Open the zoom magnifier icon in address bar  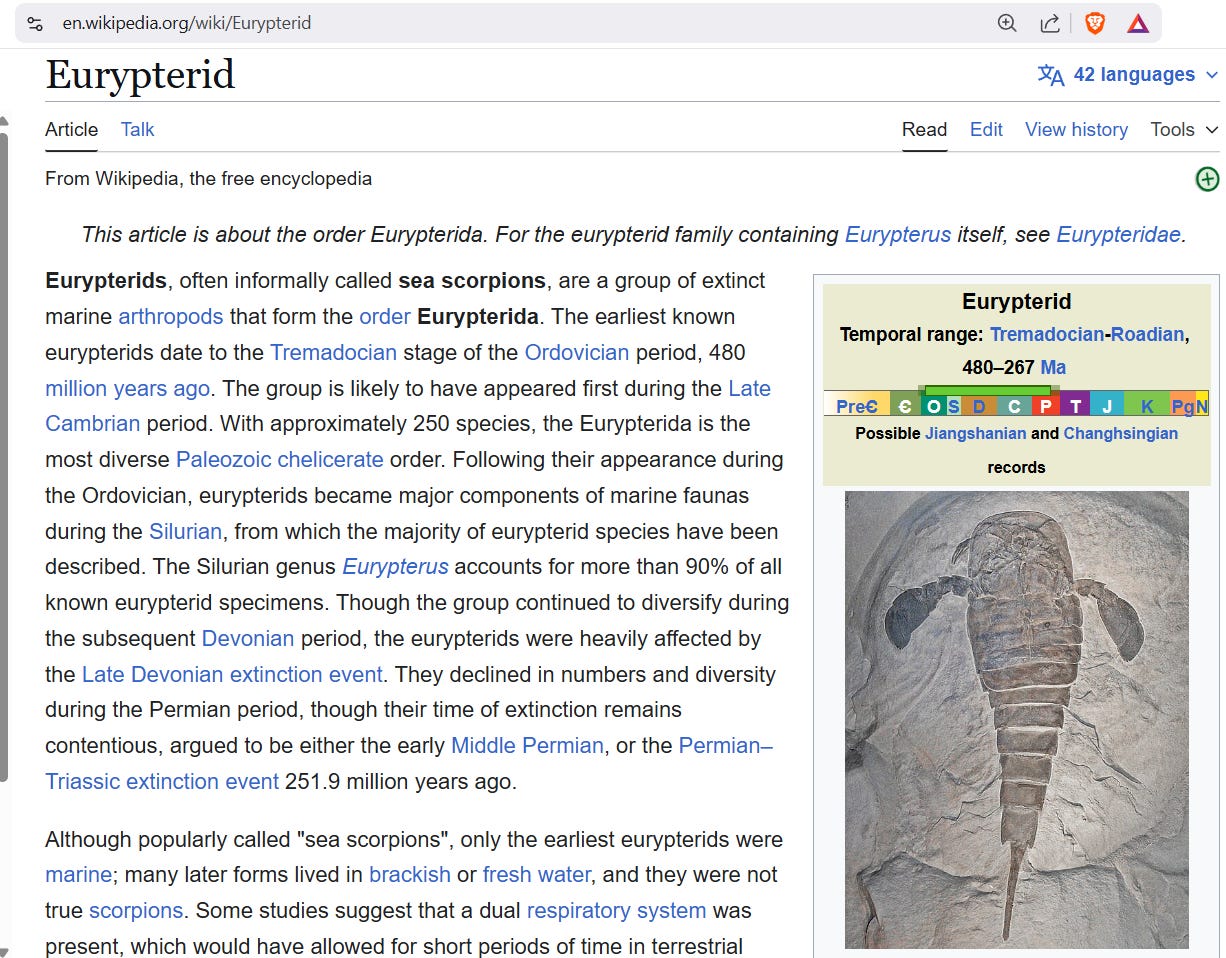coord(1007,23)
